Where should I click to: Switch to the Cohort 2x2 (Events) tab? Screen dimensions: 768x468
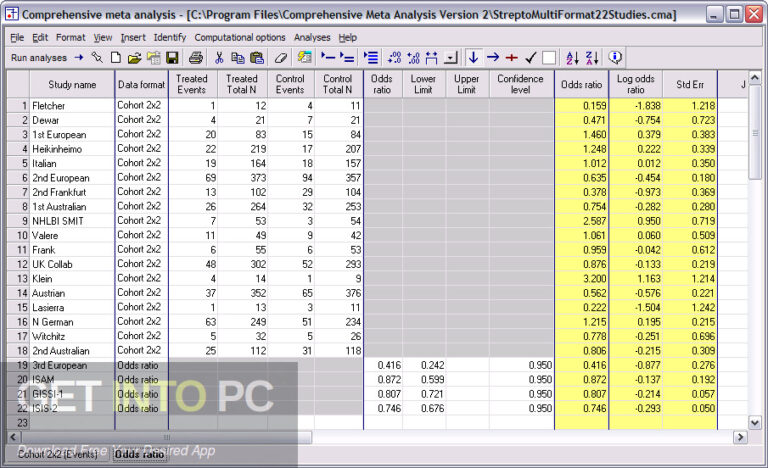pos(58,454)
